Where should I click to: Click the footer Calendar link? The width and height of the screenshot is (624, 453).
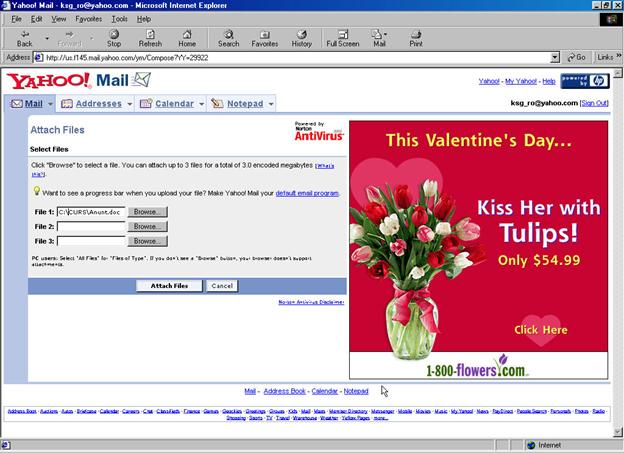pyautogui.click(x=324, y=391)
